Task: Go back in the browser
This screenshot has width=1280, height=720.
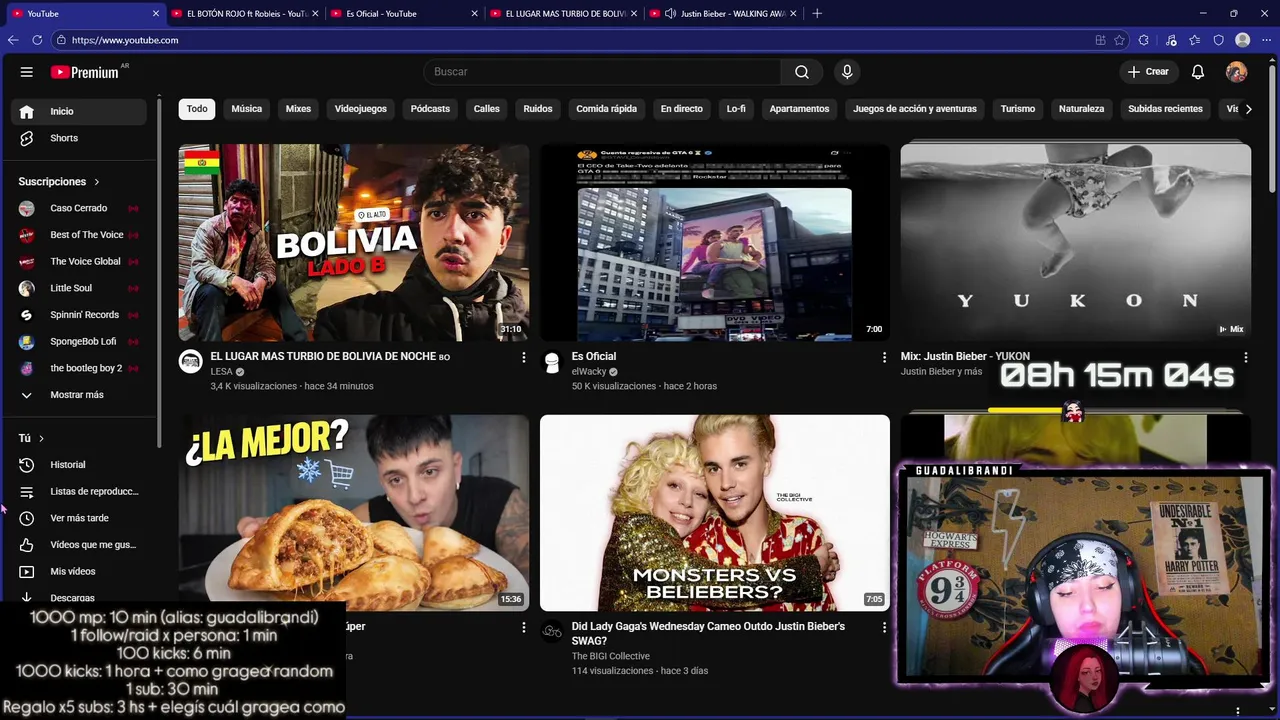Action: pos(13,40)
